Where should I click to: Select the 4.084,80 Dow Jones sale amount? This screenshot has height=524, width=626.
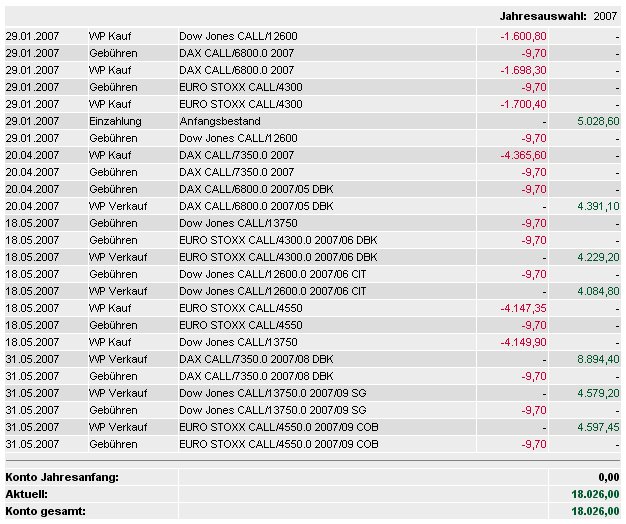click(x=598, y=291)
